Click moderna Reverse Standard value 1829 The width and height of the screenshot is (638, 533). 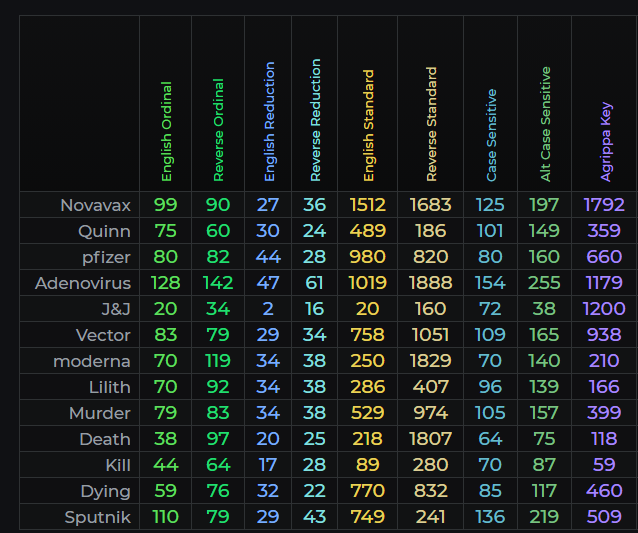(430, 361)
